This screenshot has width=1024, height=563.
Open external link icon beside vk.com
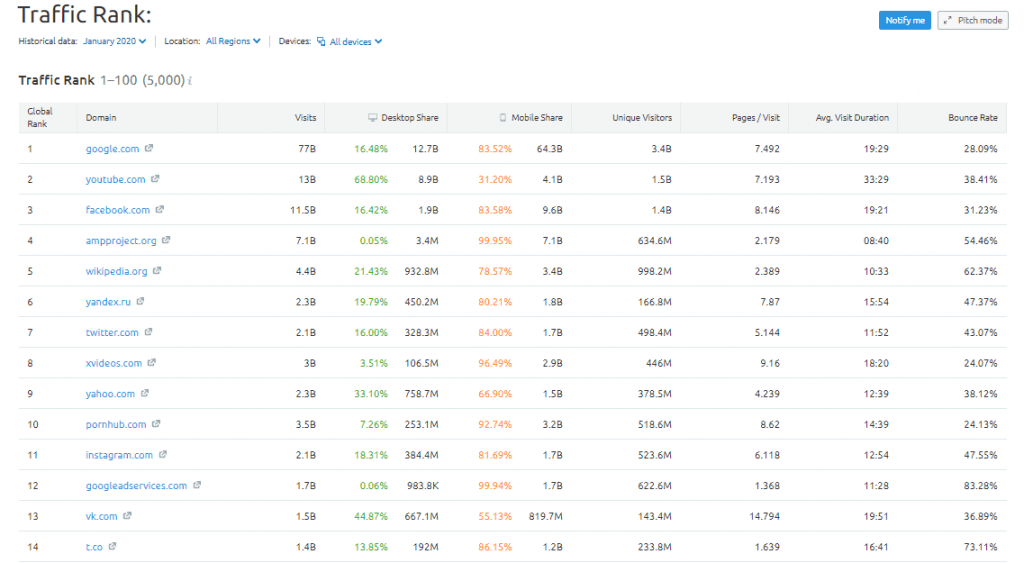click(x=127, y=516)
